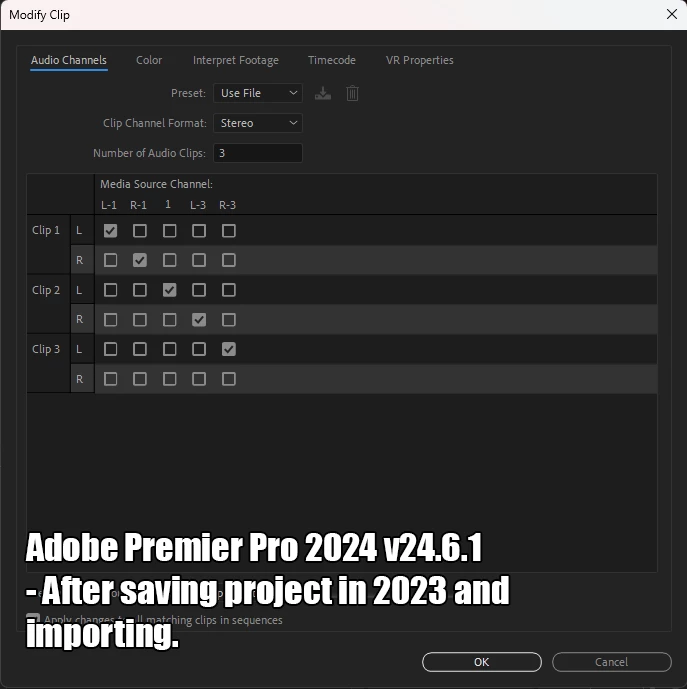Check Clip 1 R channel 1 checkbox
687x689 pixels.
point(170,261)
